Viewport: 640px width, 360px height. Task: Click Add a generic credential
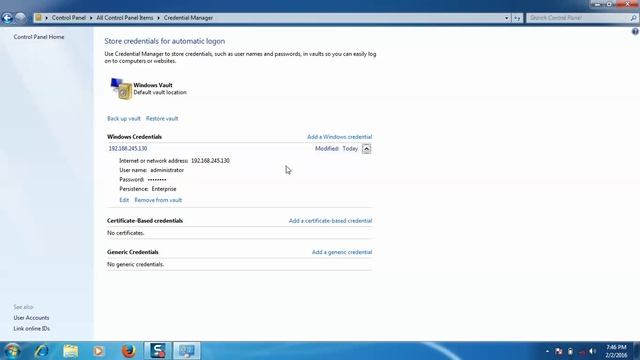pos(342,252)
